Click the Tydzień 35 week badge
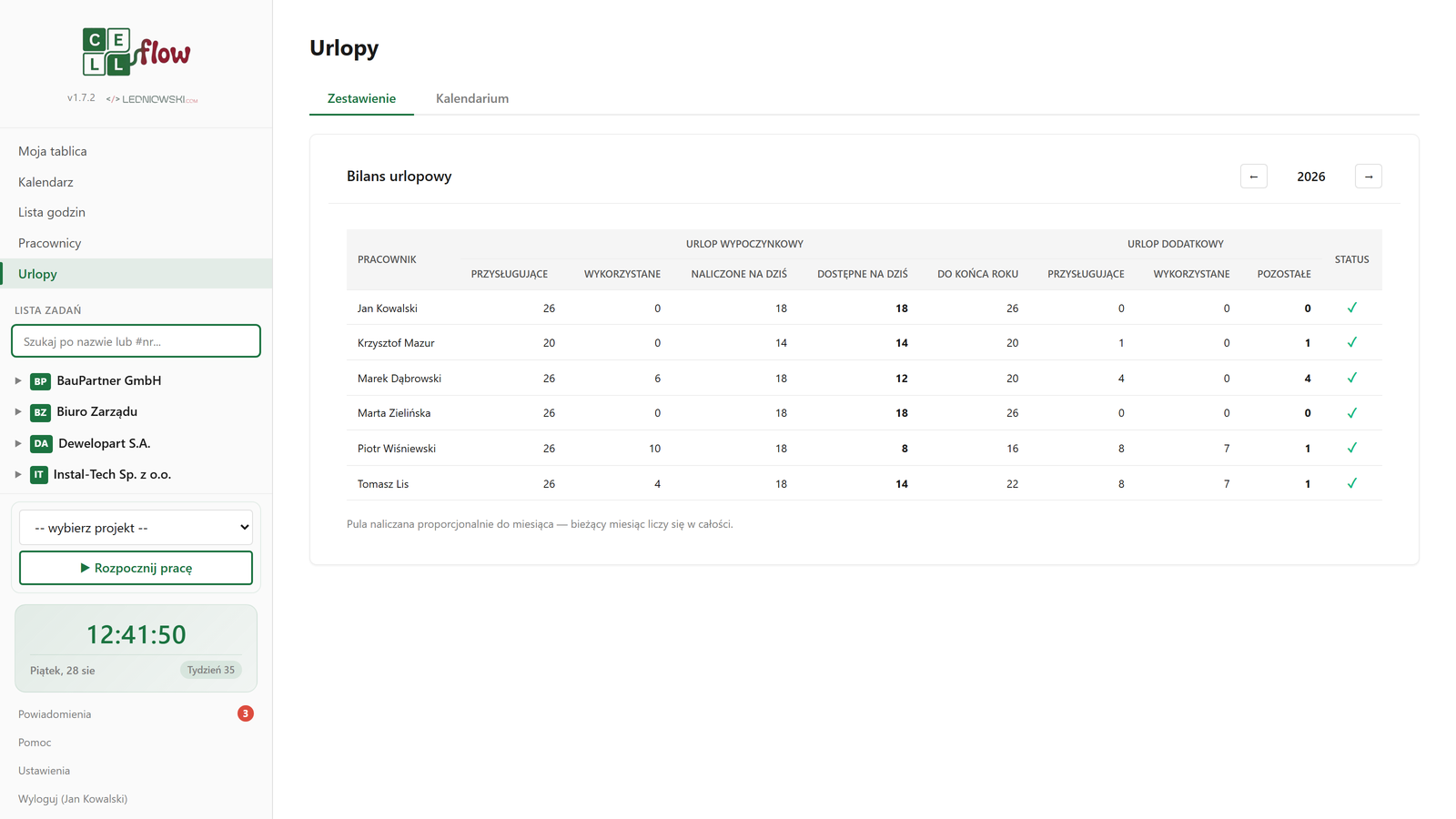The height and width of the screenshot is (819, 1456). tap(211, 670)
